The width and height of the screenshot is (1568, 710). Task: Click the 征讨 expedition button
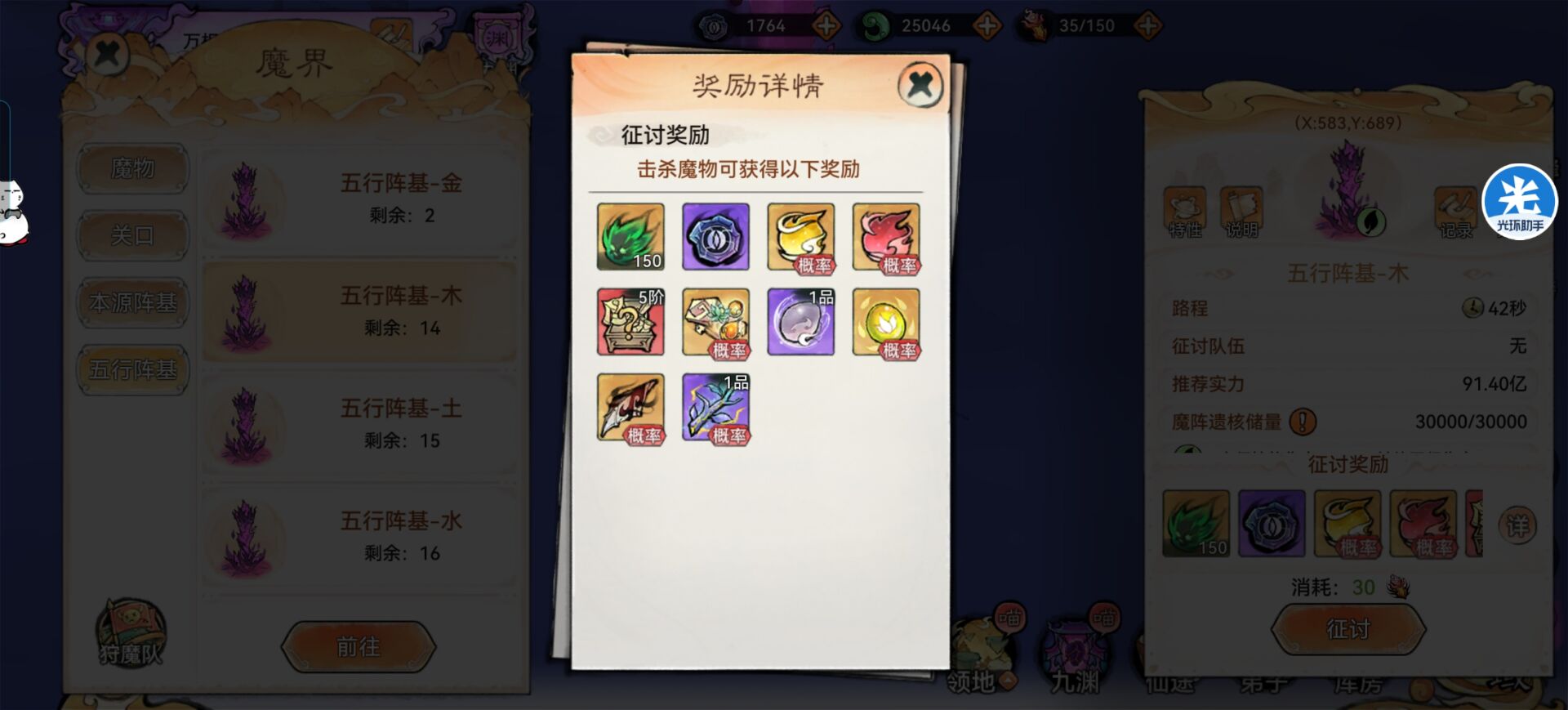(x=1348, y=629)
